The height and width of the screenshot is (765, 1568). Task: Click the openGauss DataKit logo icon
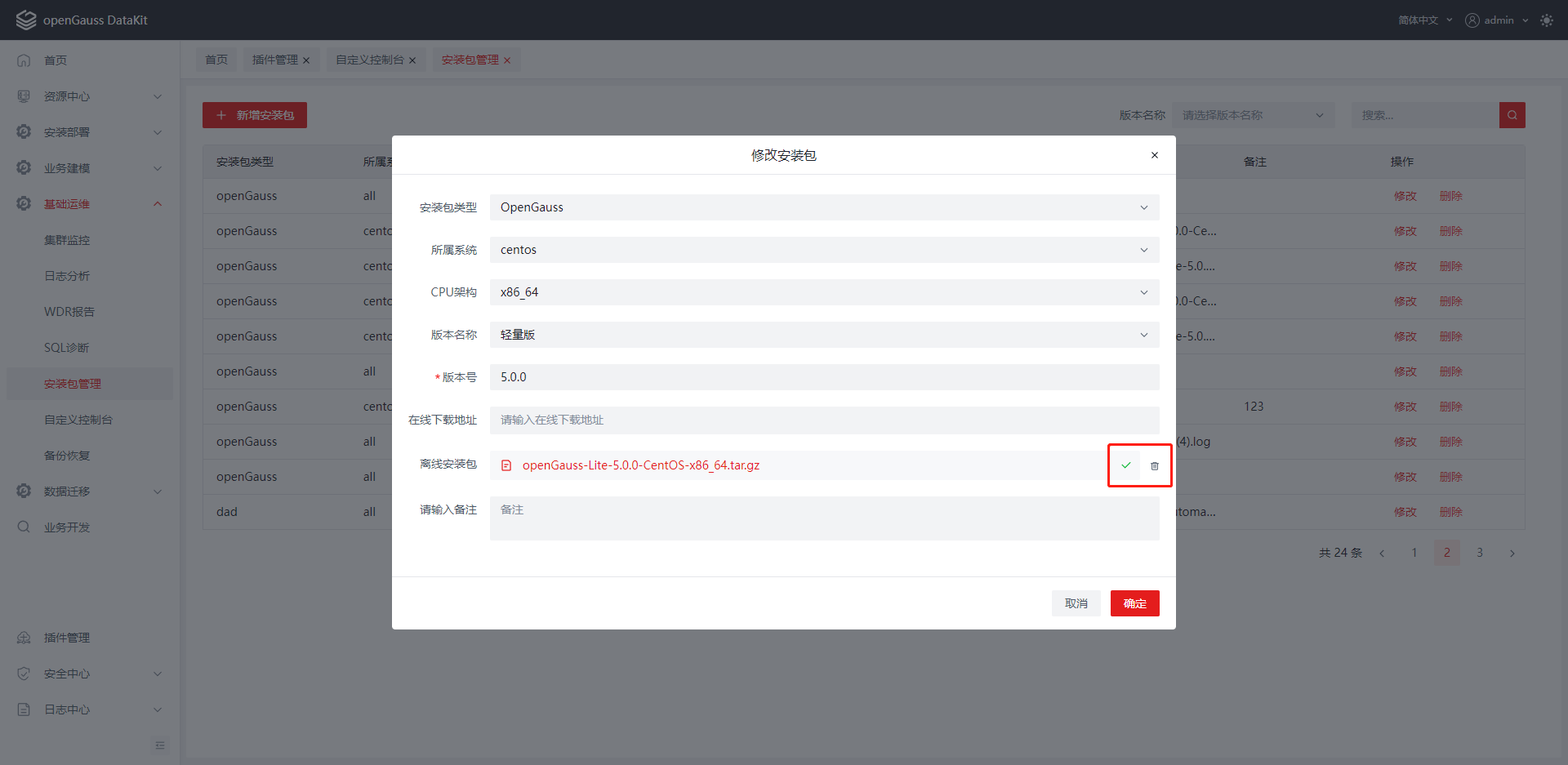point(26,20)
